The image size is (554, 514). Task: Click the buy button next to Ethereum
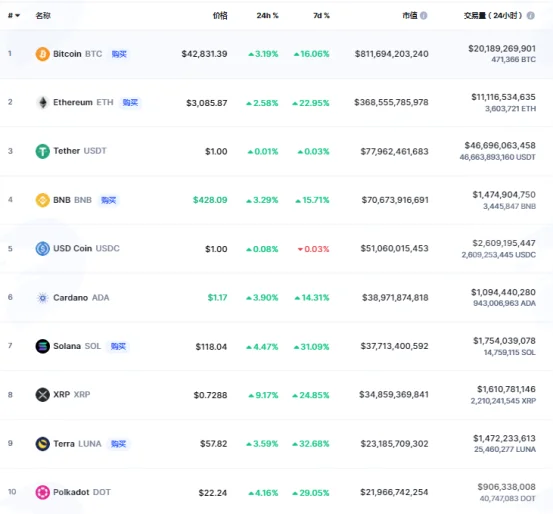(130, 102)
